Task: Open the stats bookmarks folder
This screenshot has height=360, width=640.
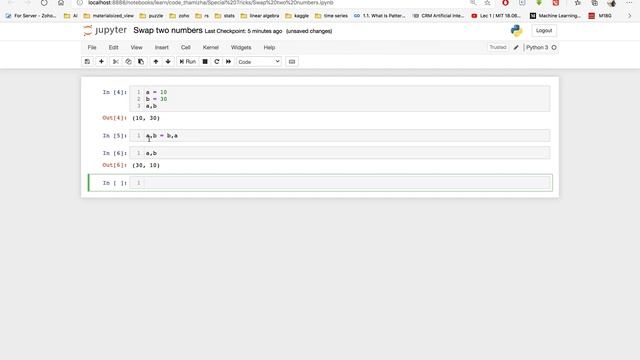Action: click(225, 16)
